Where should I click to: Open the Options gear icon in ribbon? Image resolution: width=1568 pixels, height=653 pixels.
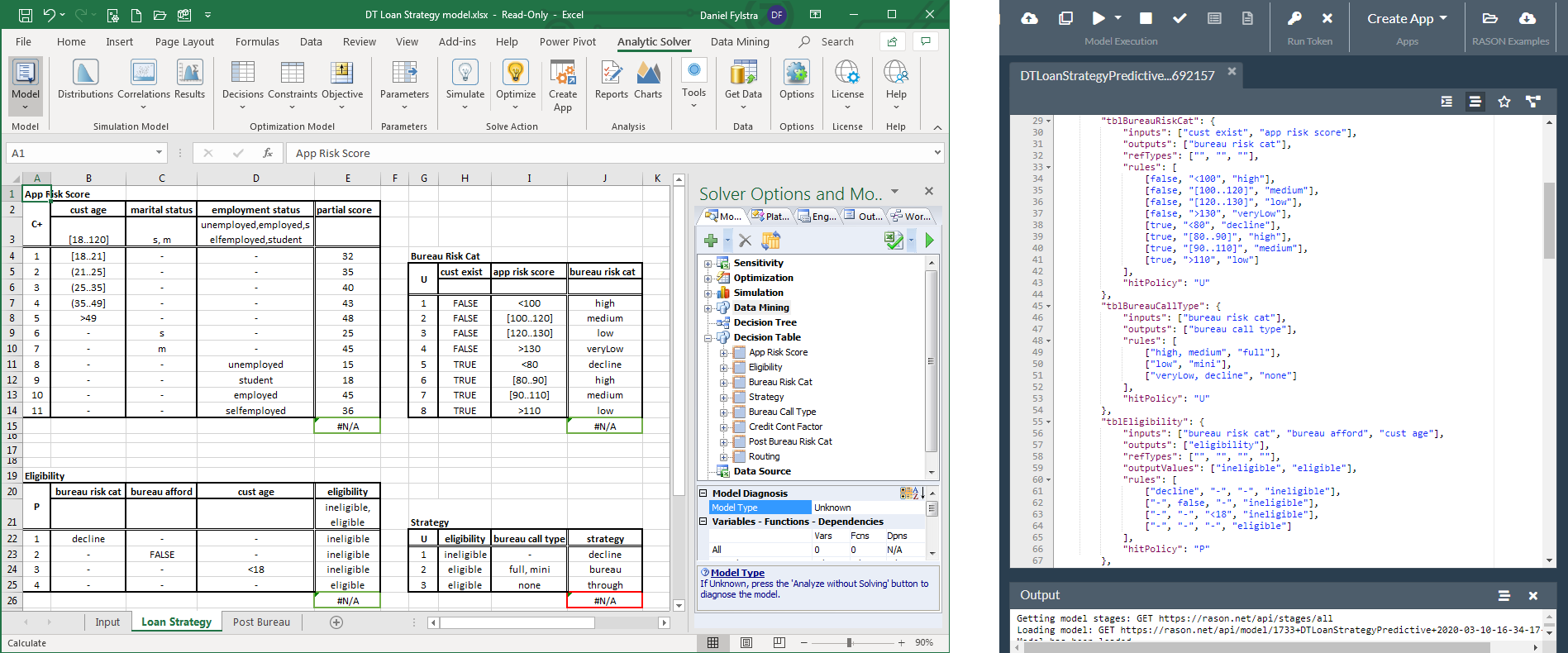pos(797,74)
